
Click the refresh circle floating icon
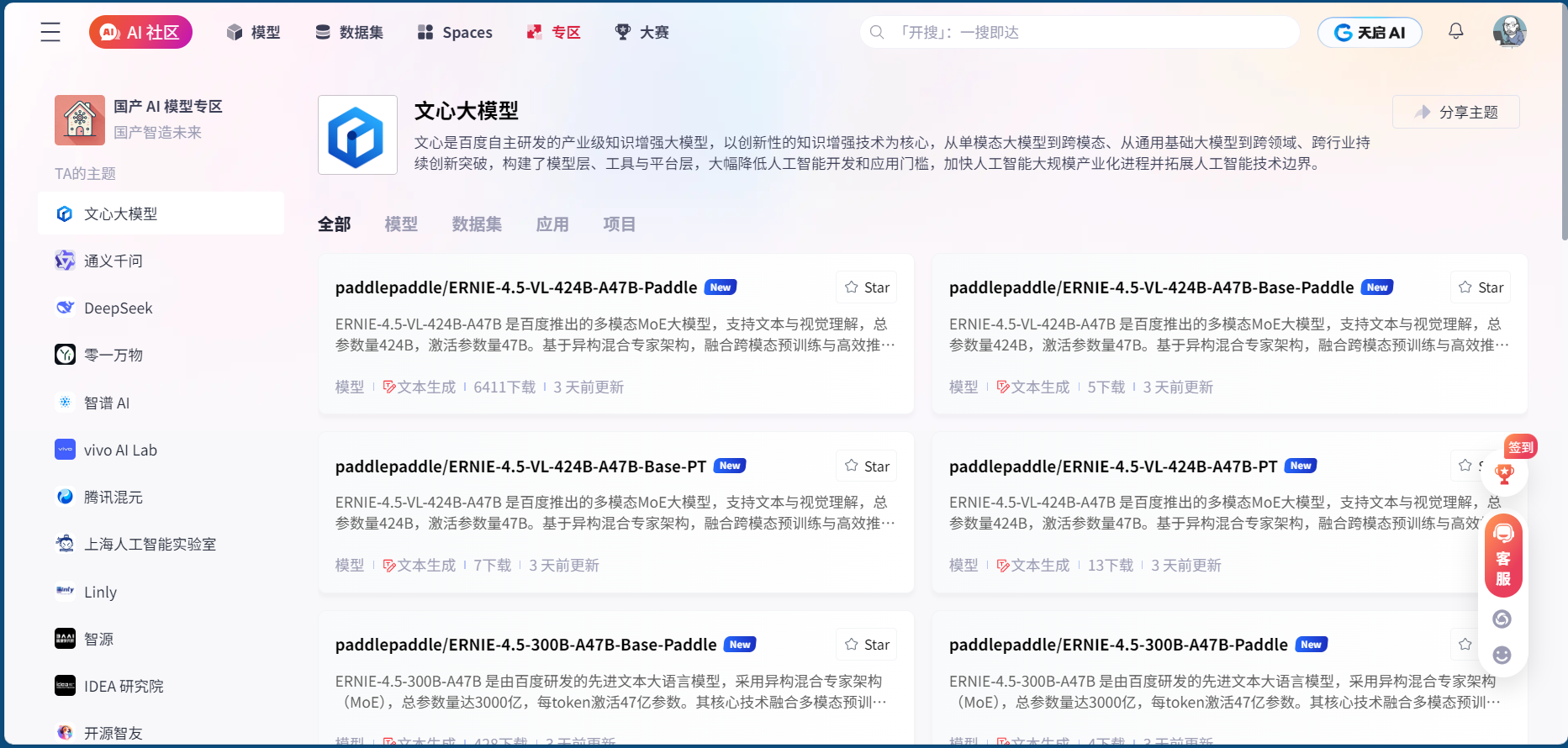[x=1502, y=619]
